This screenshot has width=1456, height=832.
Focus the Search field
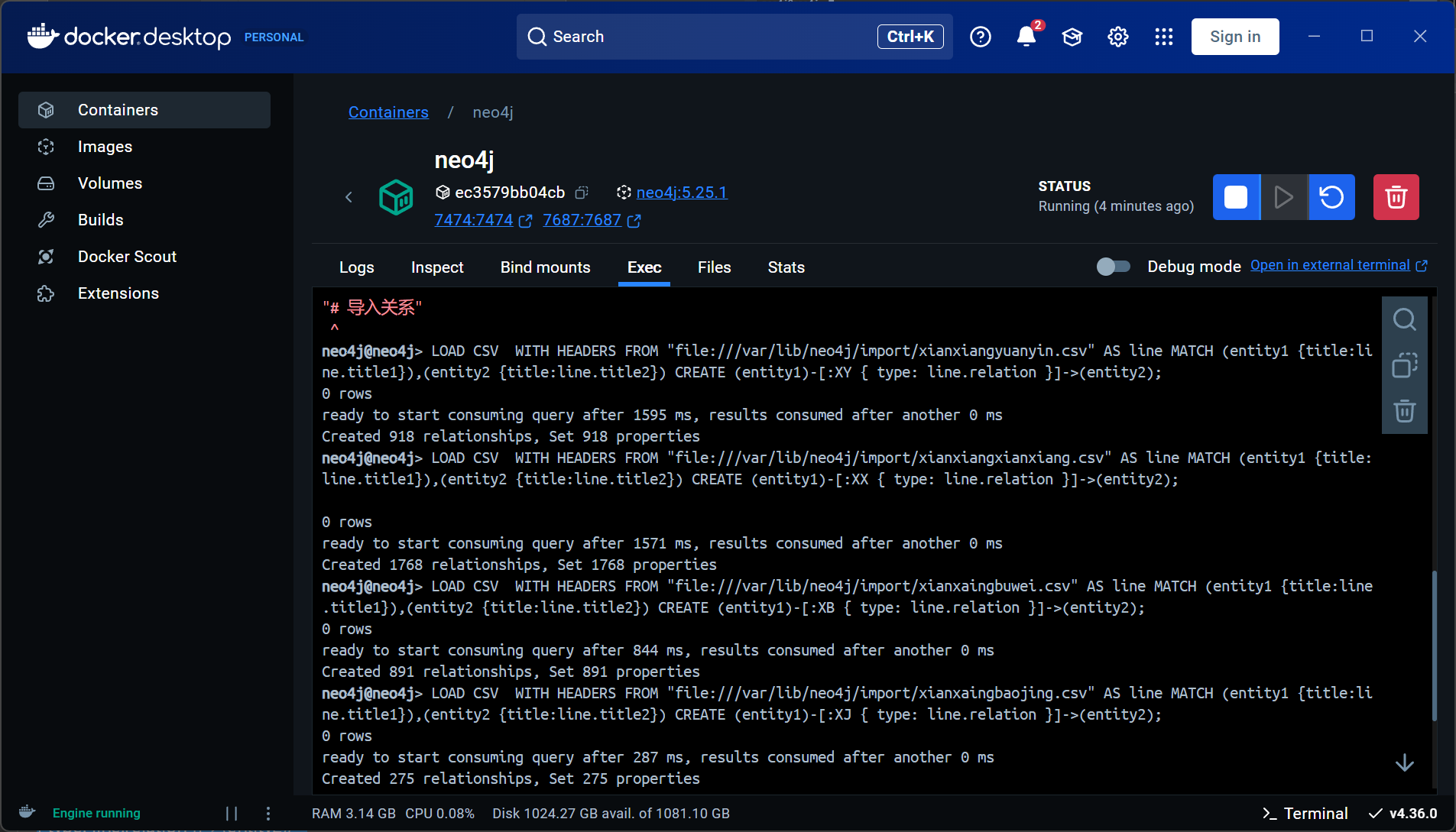[x=734, y=37]
